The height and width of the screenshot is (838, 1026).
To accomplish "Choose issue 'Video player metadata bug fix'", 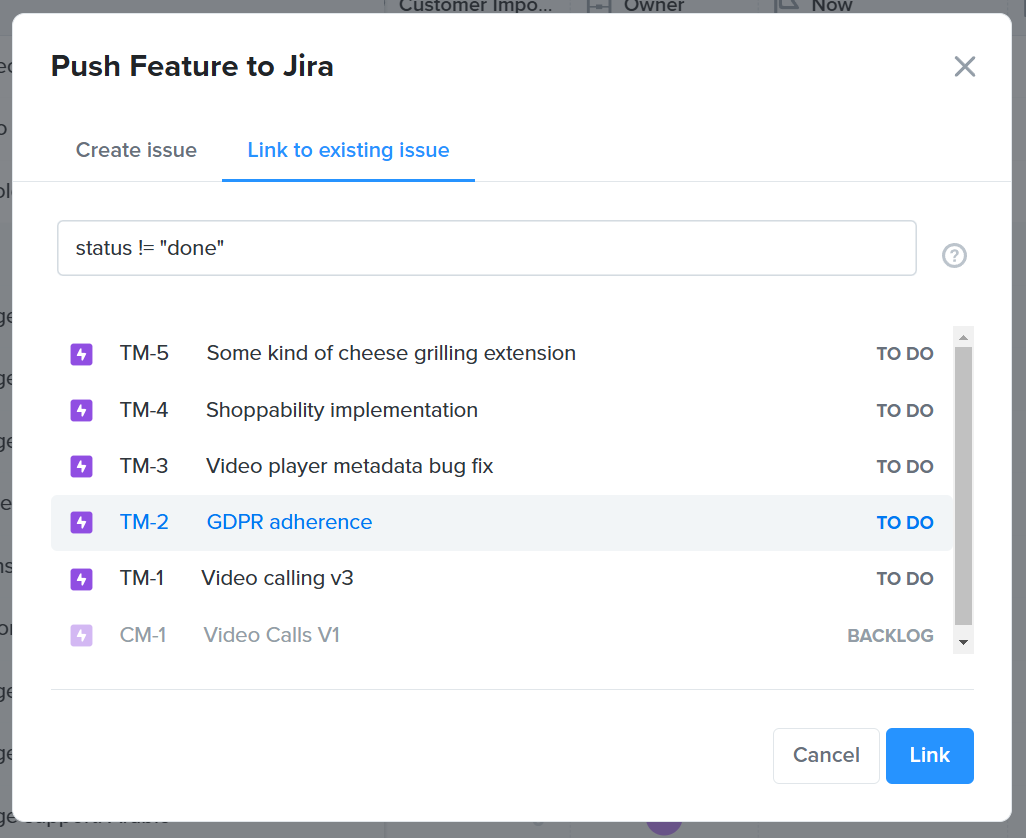I will pos(502,466).
